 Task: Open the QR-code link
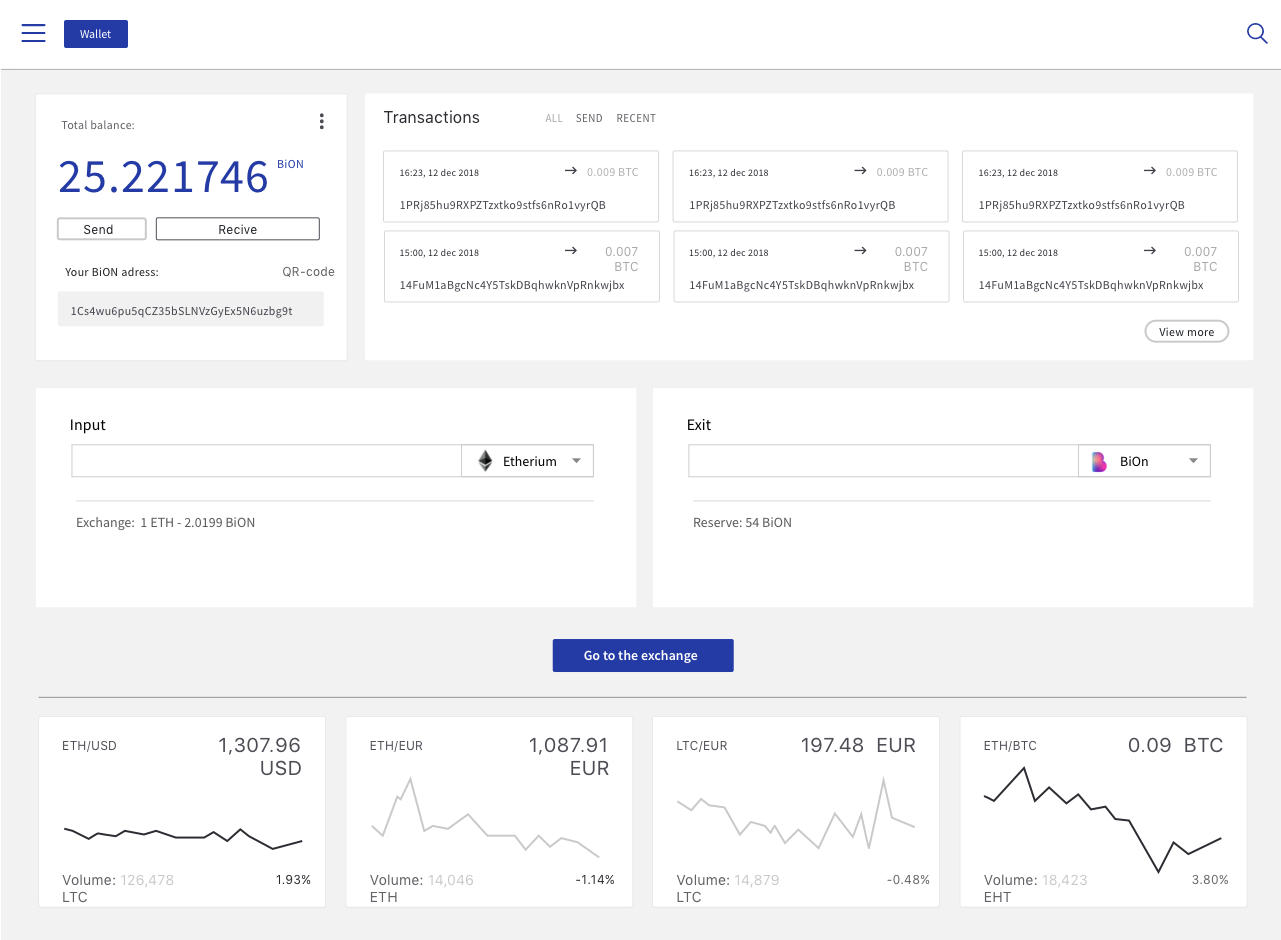(x=308, y=272)
